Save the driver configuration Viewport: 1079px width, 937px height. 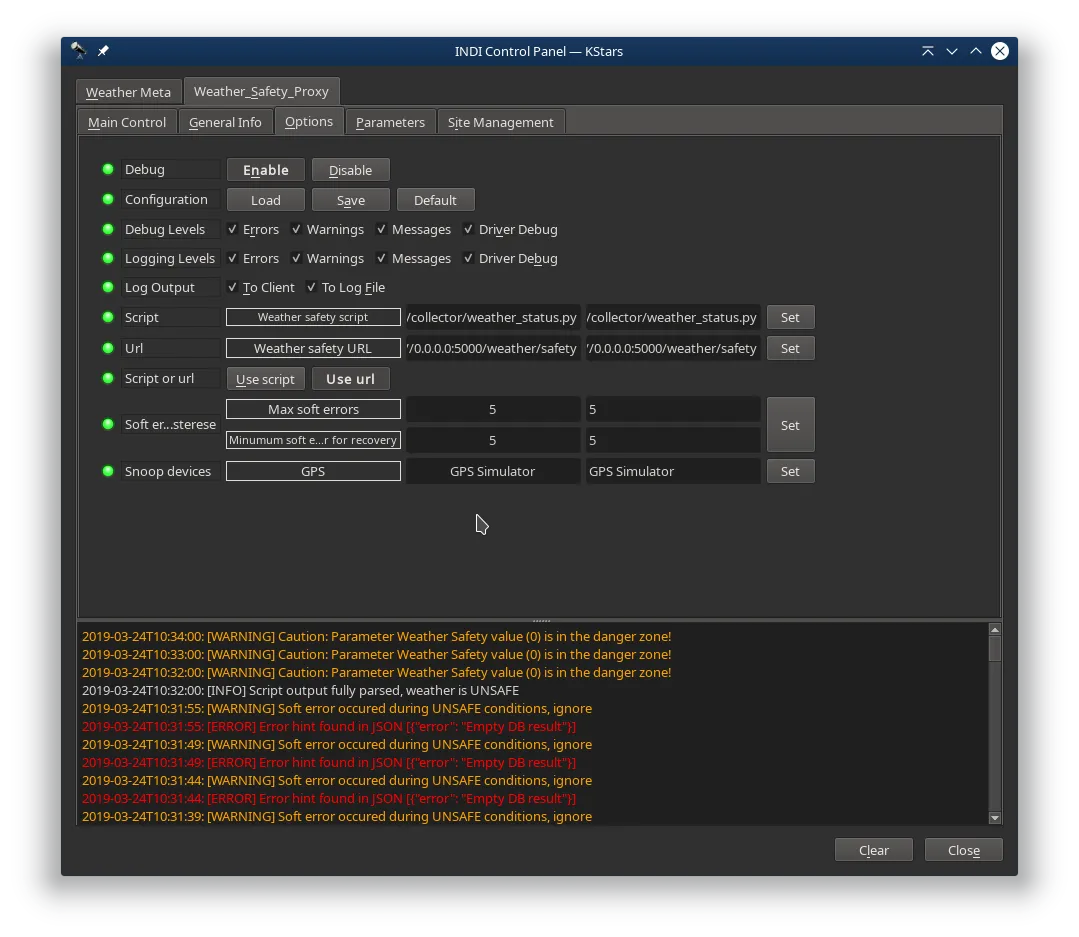pos(351,200)
